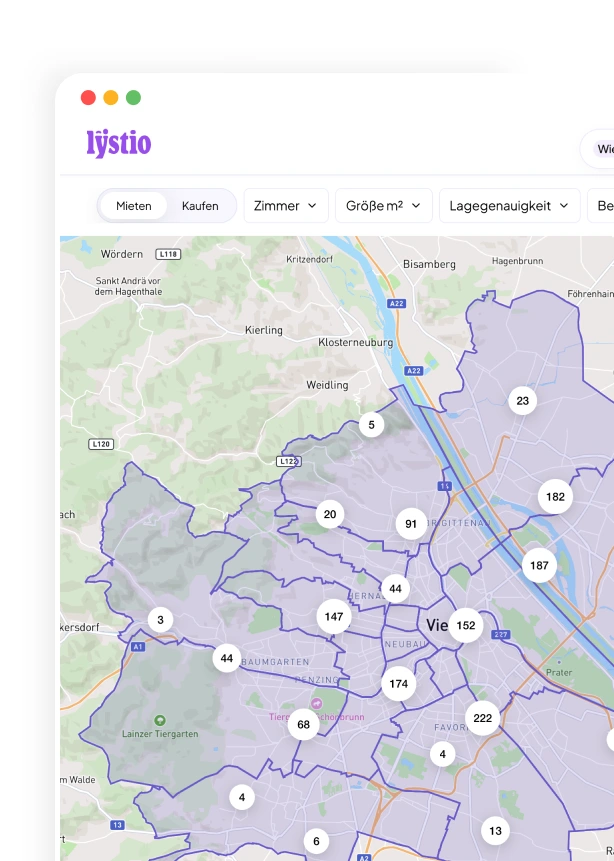Image resolution: width=614 pixels, height=861 pixels.
Task: Open the 182 listings map cluster
Action: click(555, 497)
